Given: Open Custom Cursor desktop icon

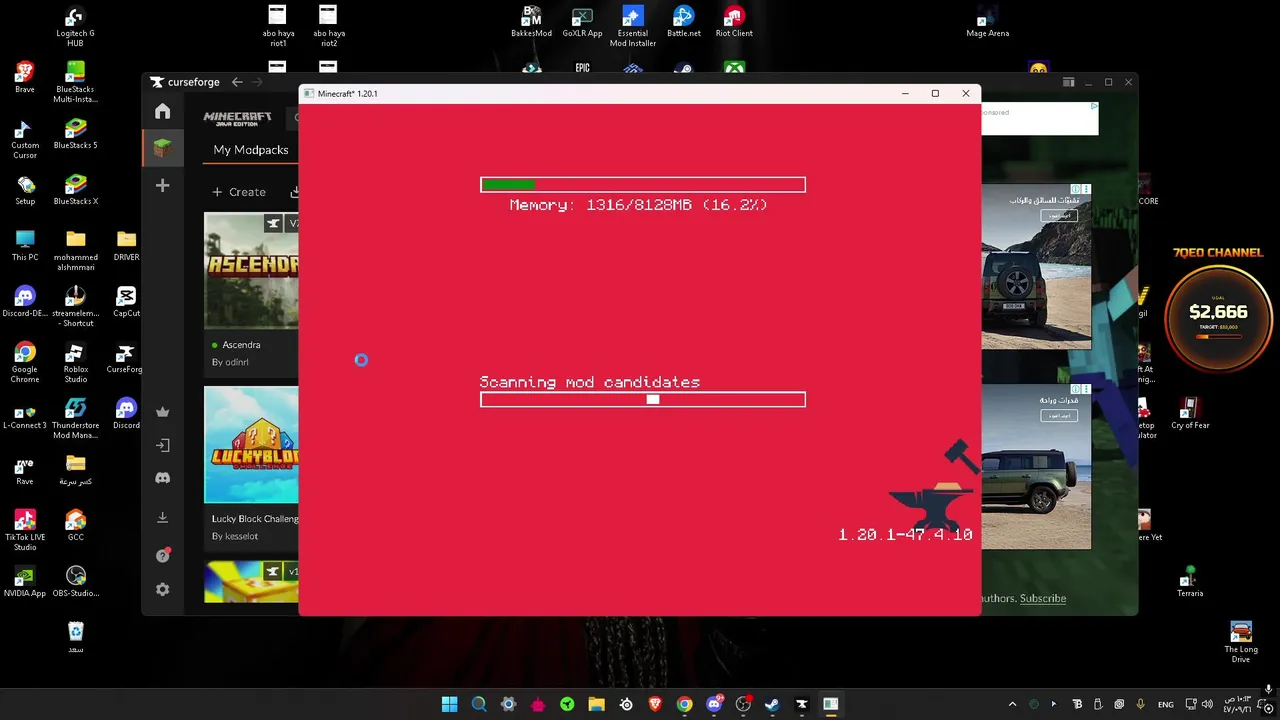Looking at the screenshot, I should coord(25,138).
